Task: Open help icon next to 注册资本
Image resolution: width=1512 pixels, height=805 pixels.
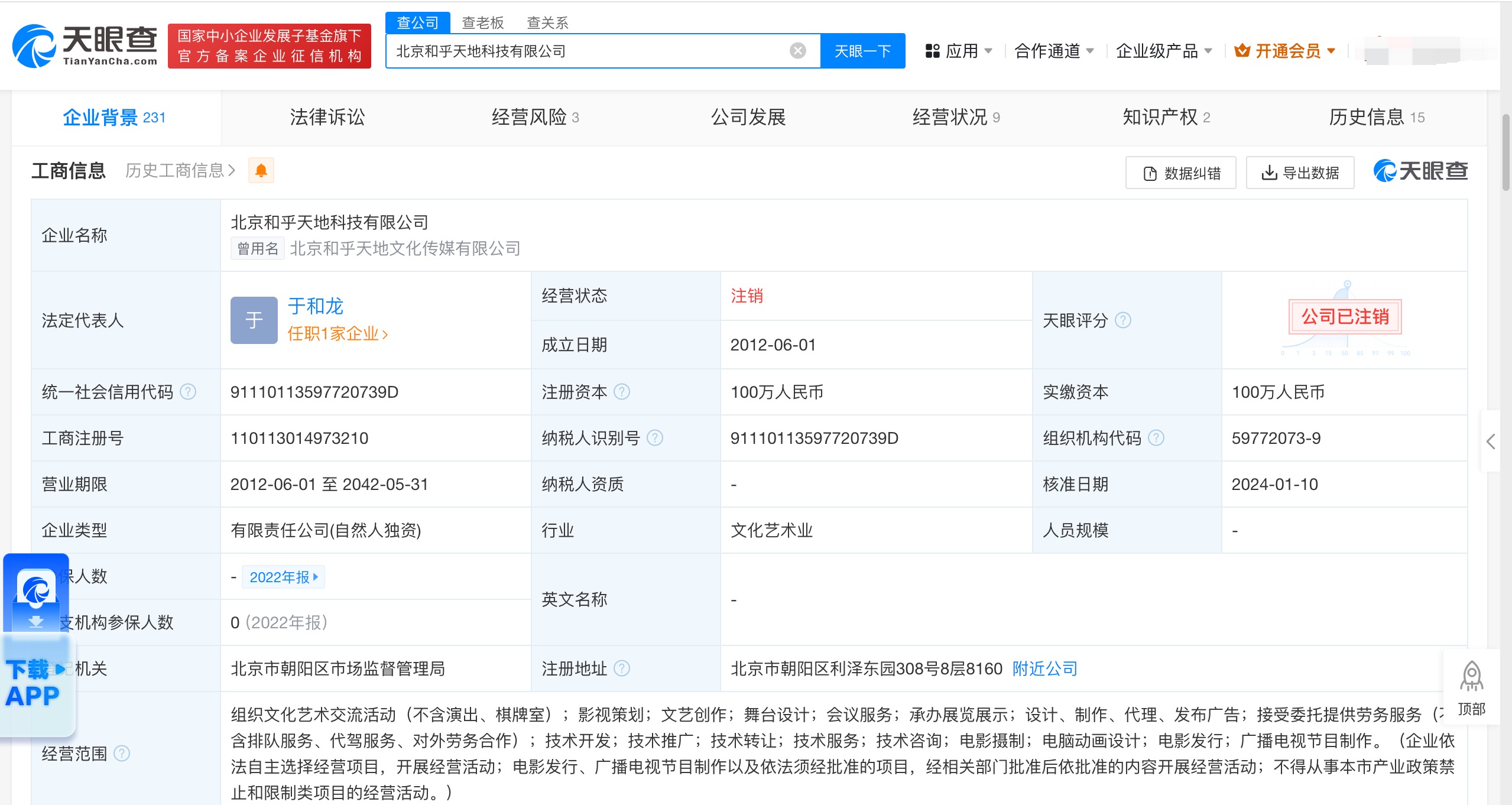Action: click(622, 392)
